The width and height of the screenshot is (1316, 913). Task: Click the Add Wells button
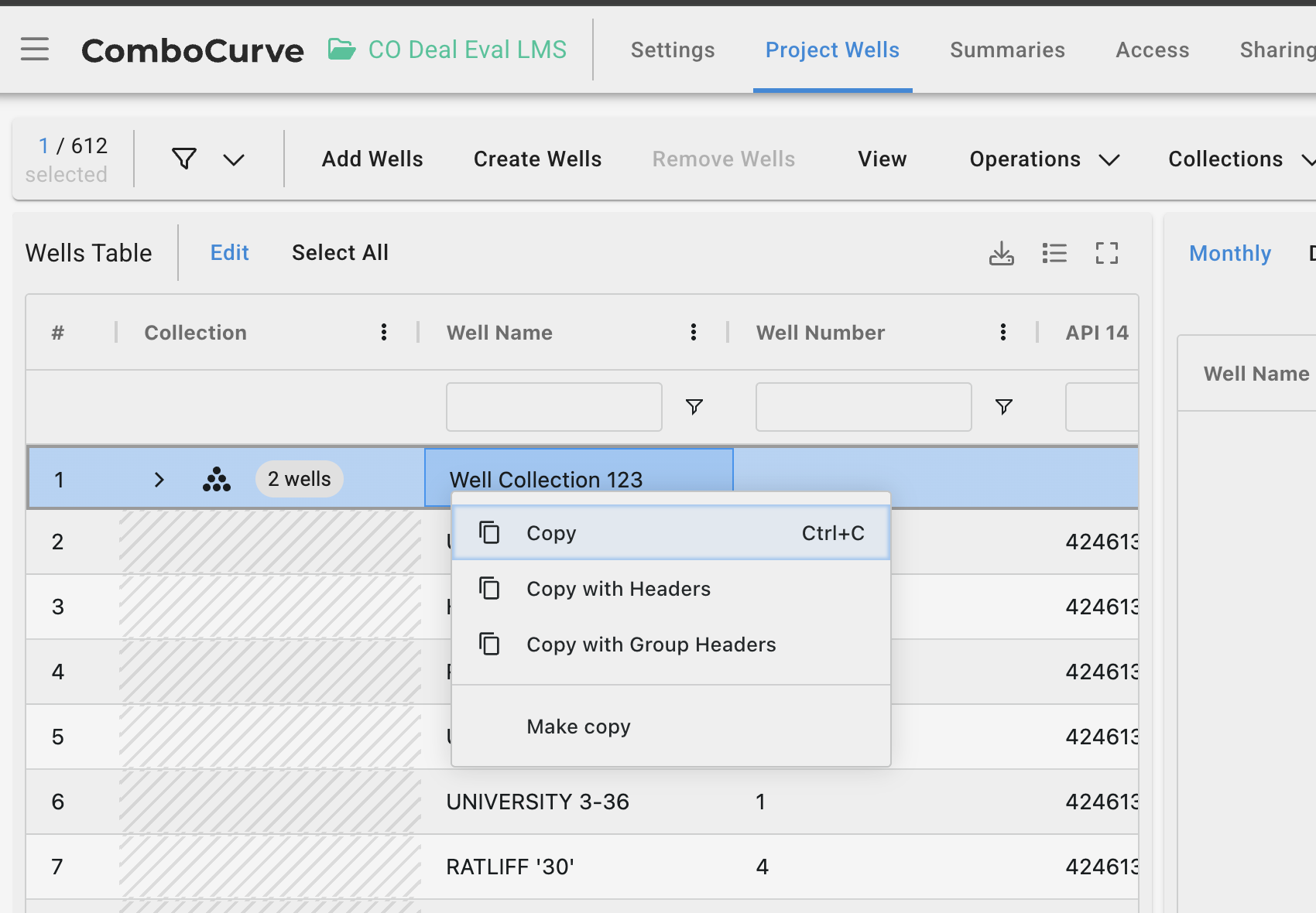(372, 159)
